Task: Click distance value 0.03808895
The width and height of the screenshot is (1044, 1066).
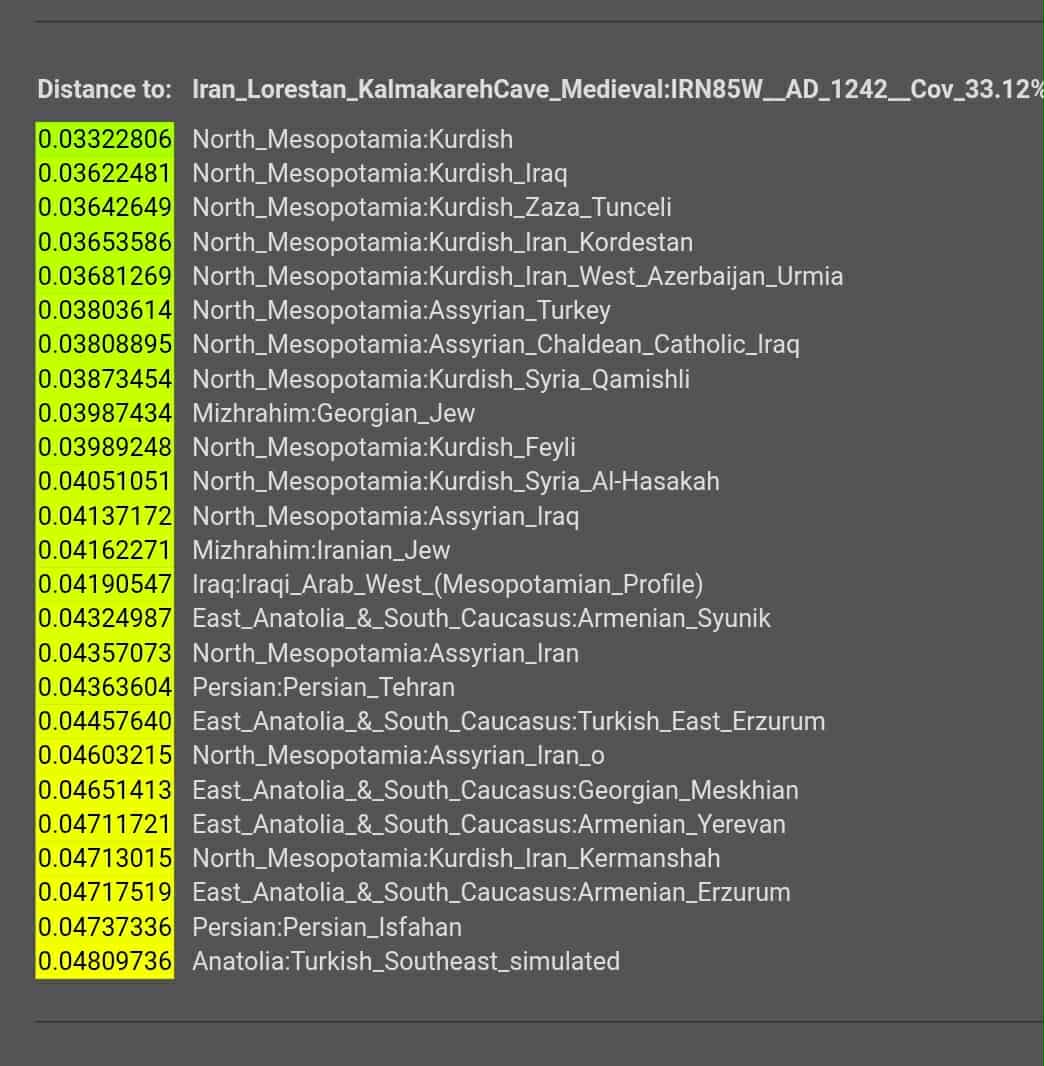Action: (105, 344)
